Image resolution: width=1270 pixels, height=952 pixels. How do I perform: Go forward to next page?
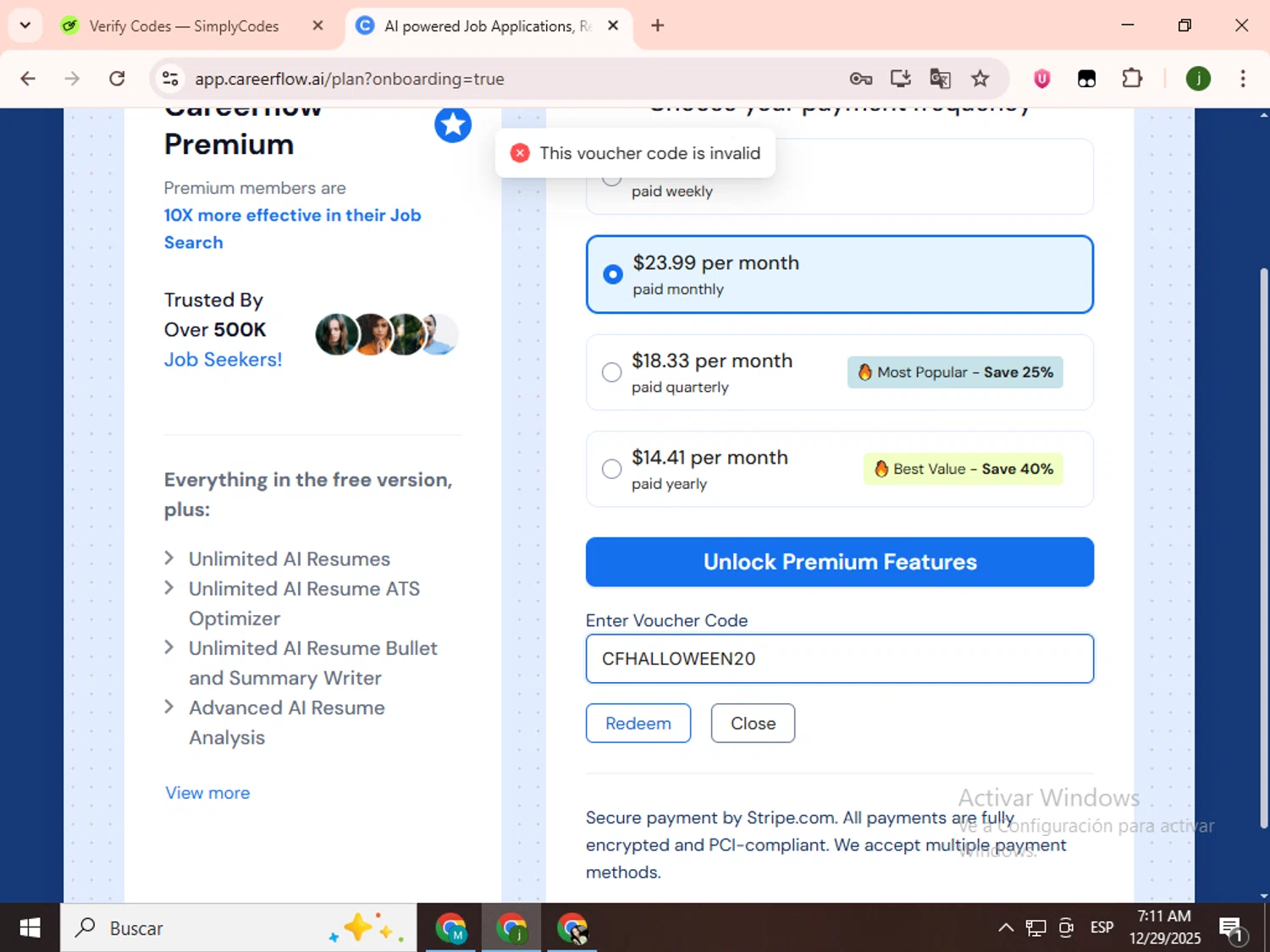coord(72,79)
